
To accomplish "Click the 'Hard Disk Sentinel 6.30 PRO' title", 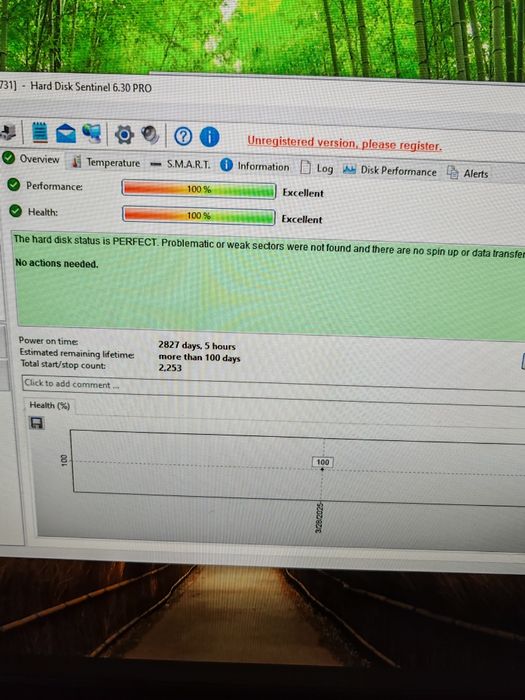I will (x=91, y=87).
